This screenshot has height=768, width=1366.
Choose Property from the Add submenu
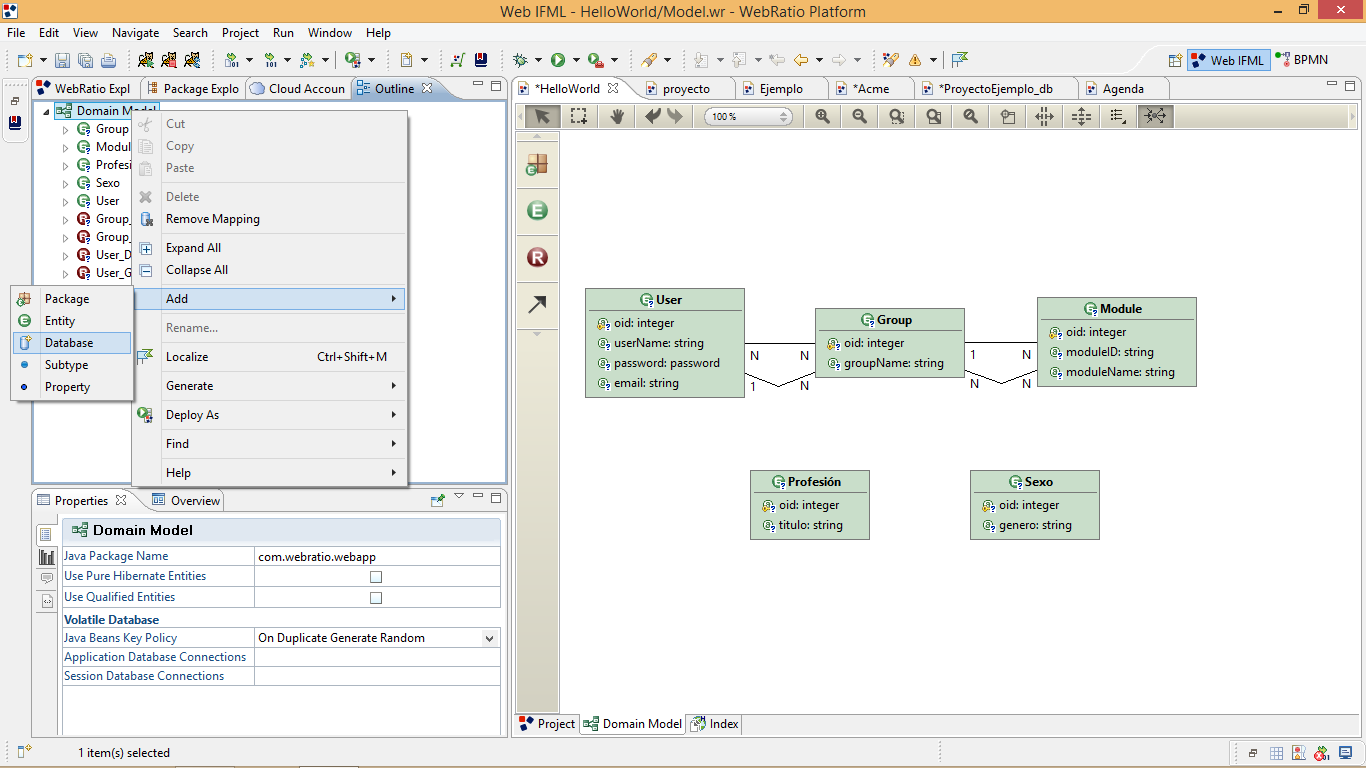(72, 387)
